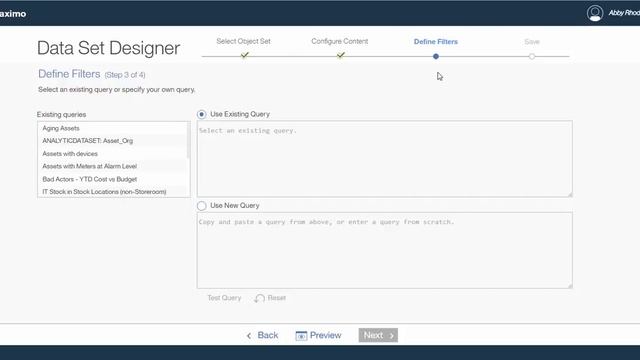The width and height of the screenshot is (640, 360).
Task: Choose ANALYTICDATASET: Asset_Org query
Action: pos(112,141)
